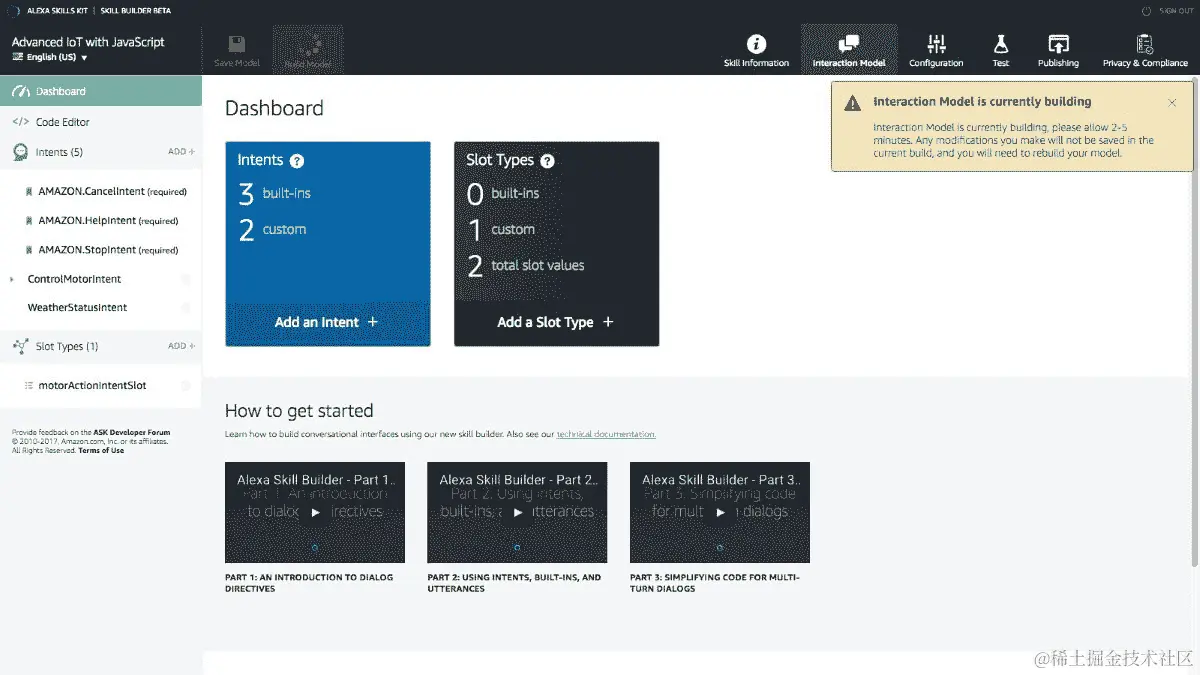Click 'Part 3: Simplifying Code' caption

tap(715, 583)
